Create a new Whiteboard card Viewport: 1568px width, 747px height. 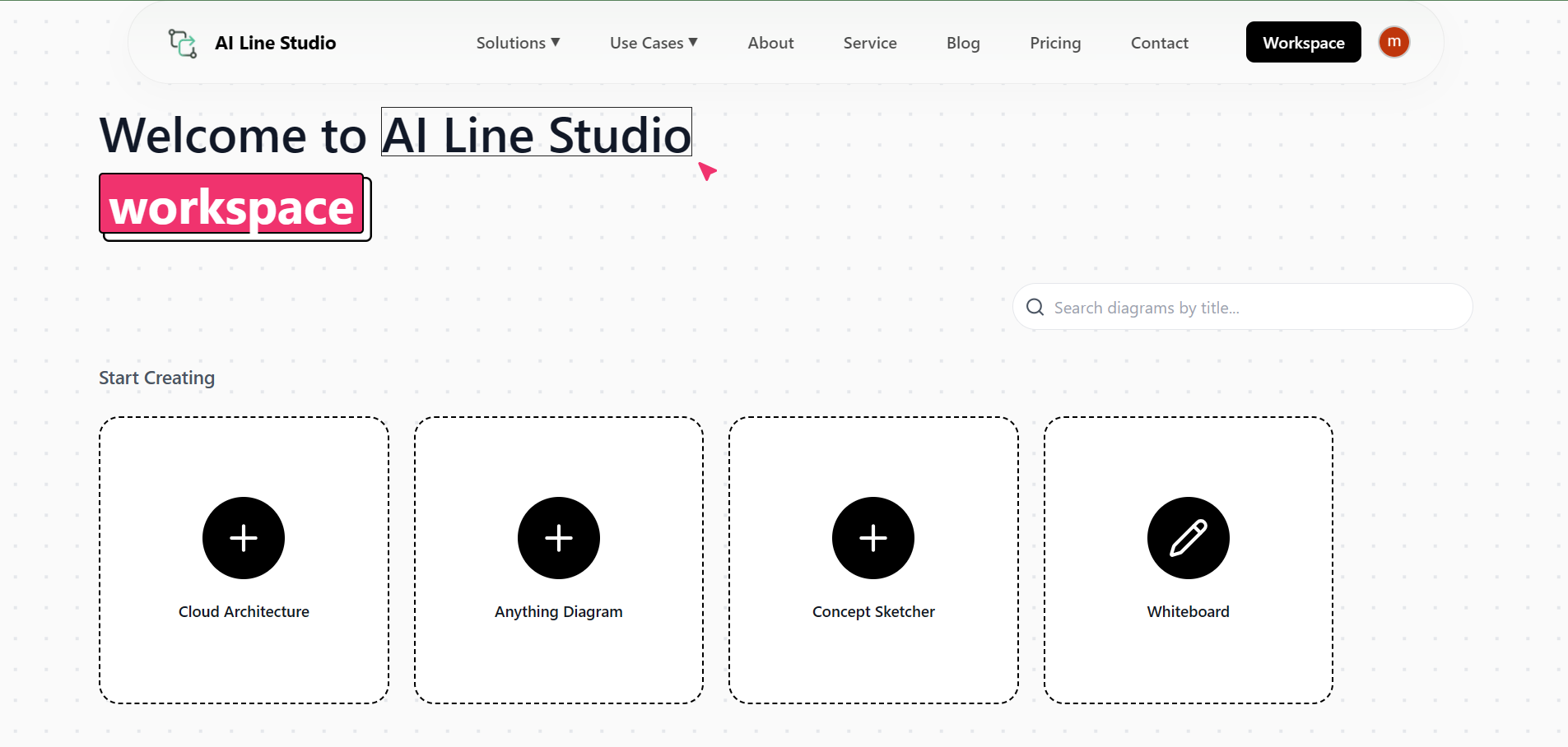1188,559
